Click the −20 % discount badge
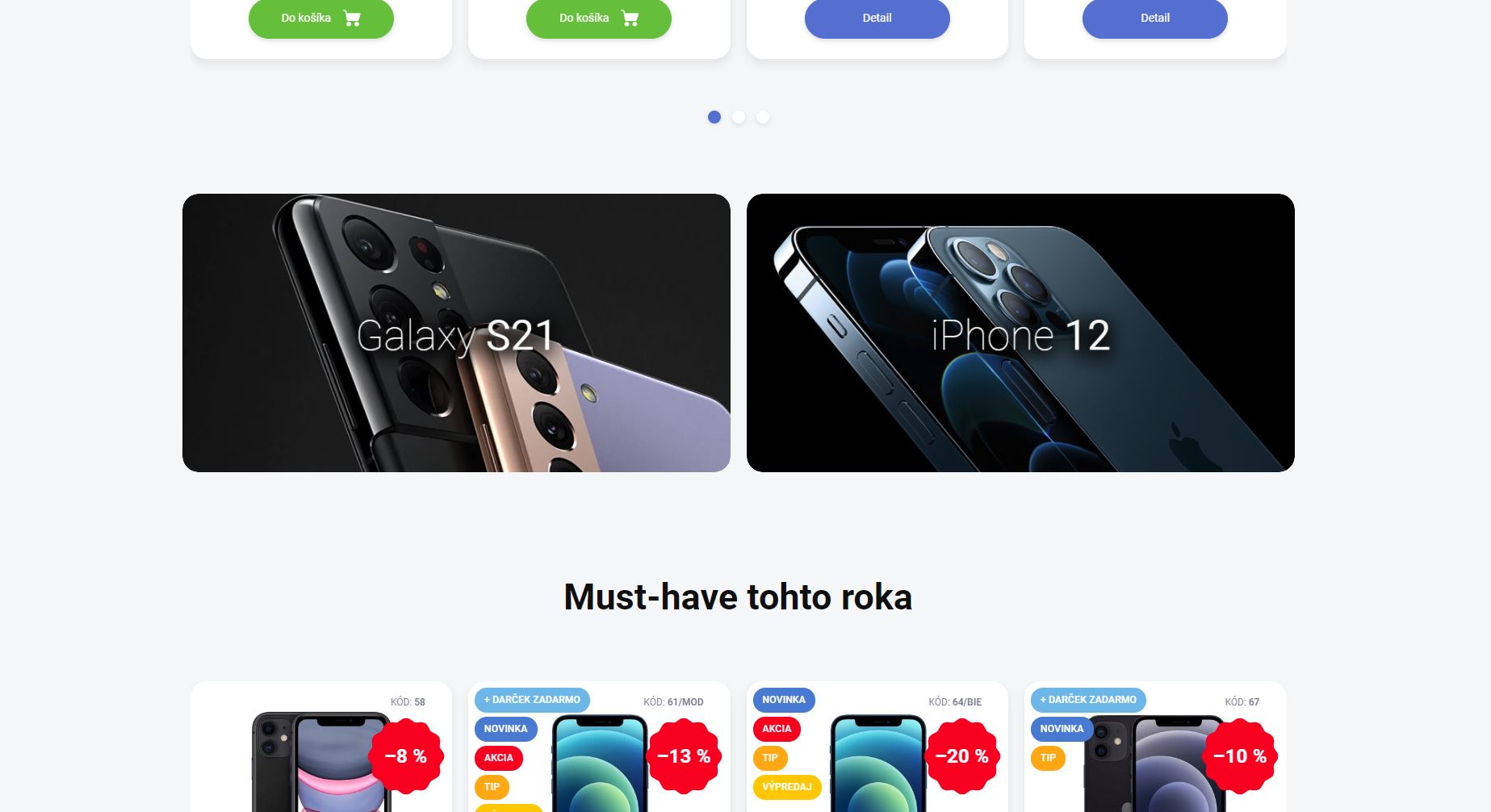This screenshot has width=1491, height=812. [962, 756]
